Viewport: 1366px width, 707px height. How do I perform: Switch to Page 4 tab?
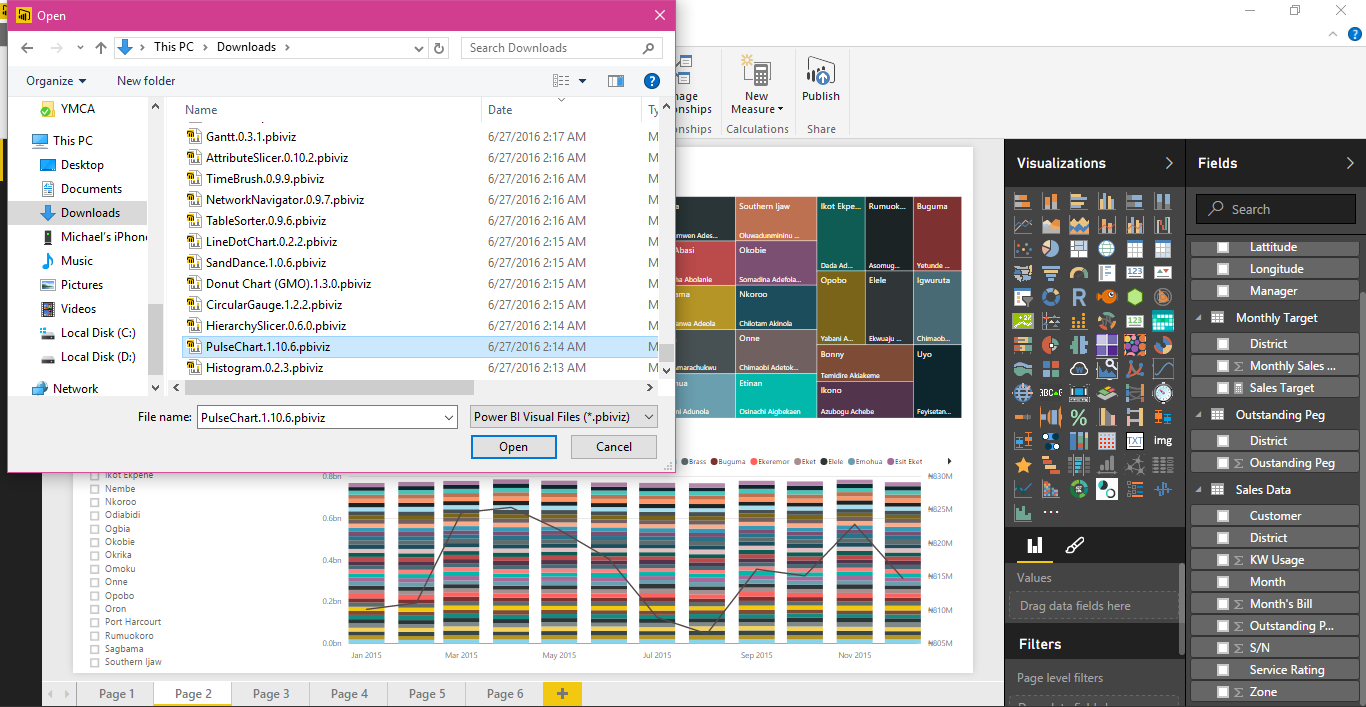(349, 694)
